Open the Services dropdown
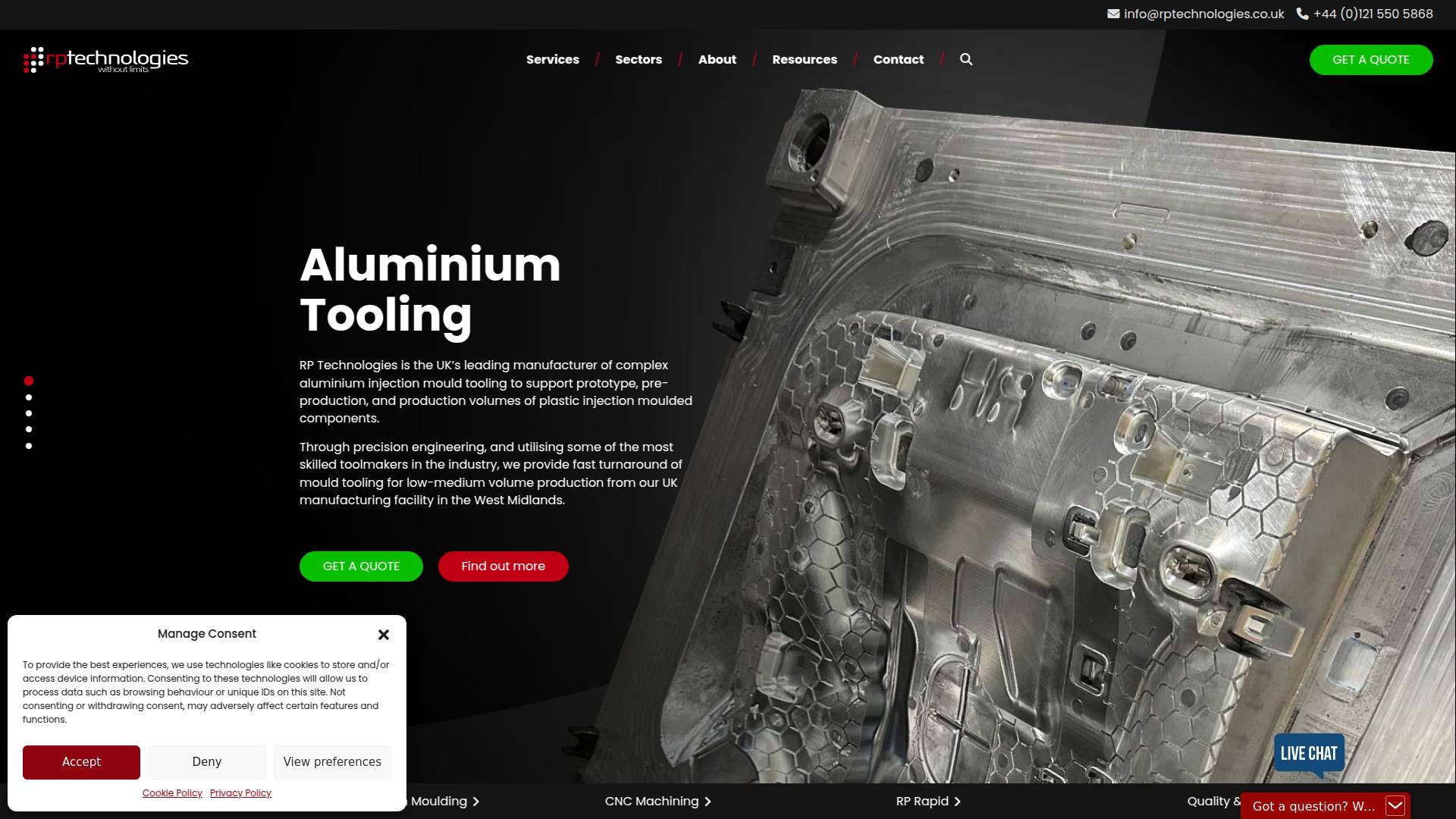 pyautogui.click(x=552, y=59)
